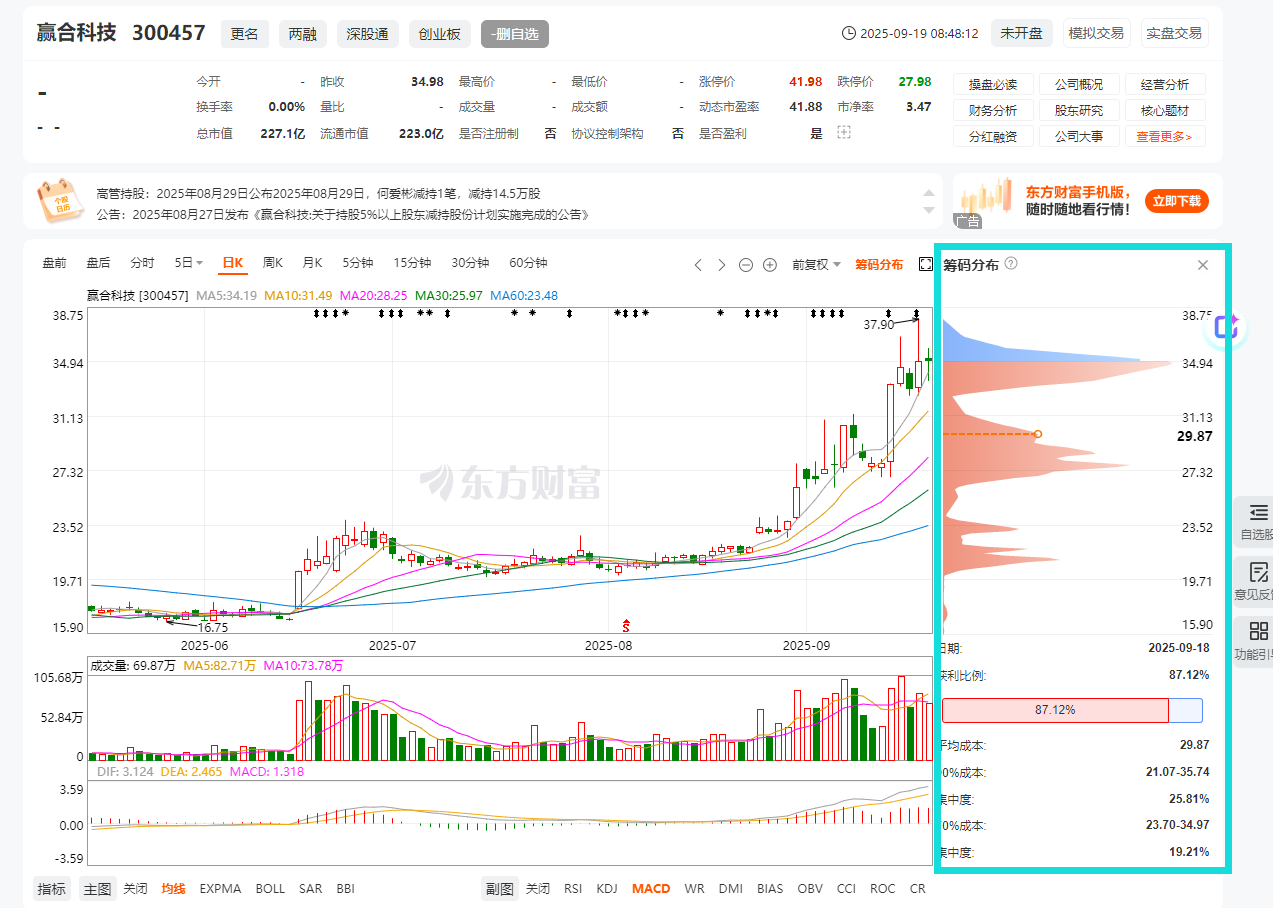Open 意见反馈 sidebar icon
Image resolution: width=1273 pixels, height=908 pixels.
tap(1256, 581)
